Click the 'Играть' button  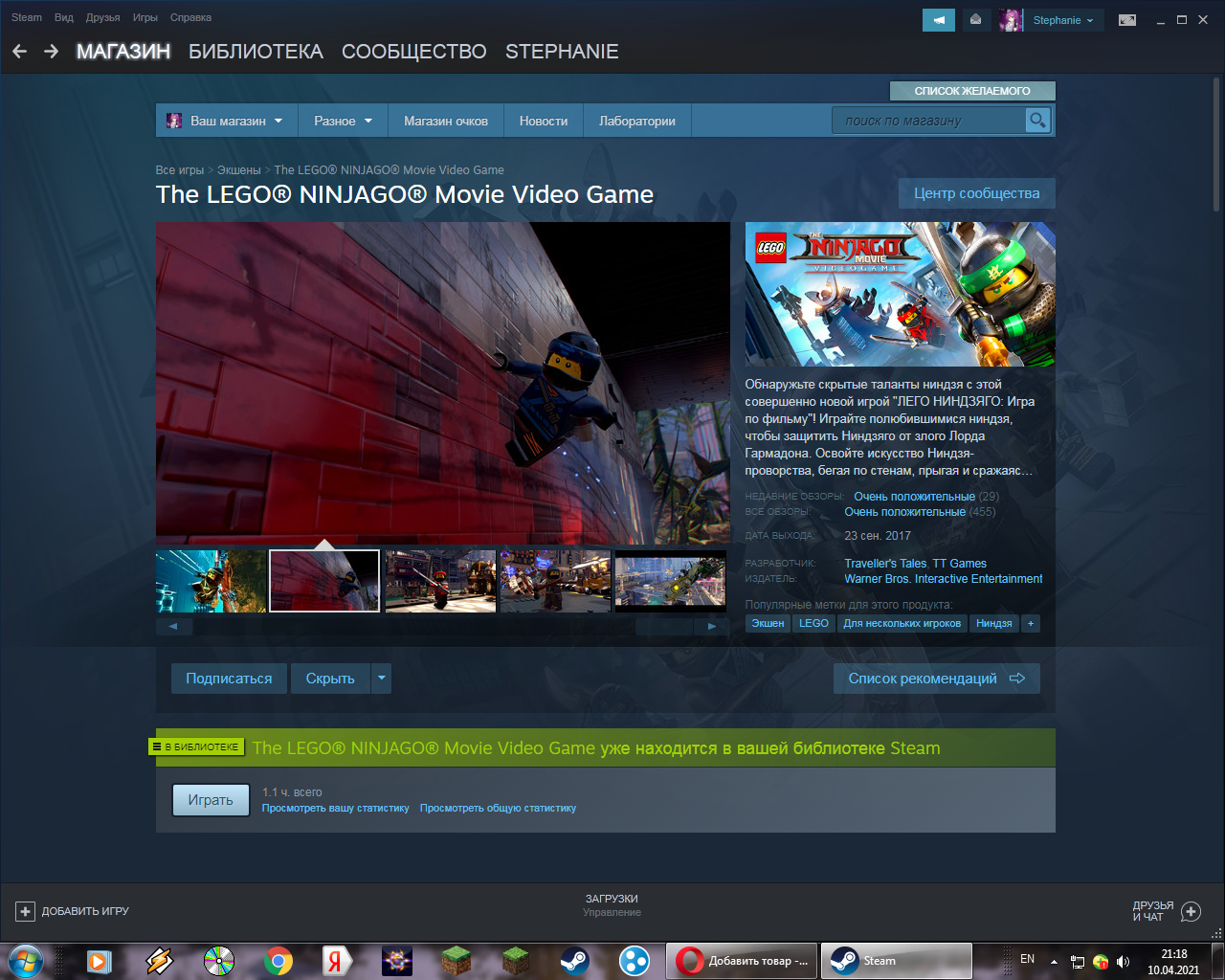click(x=211, y=800)
